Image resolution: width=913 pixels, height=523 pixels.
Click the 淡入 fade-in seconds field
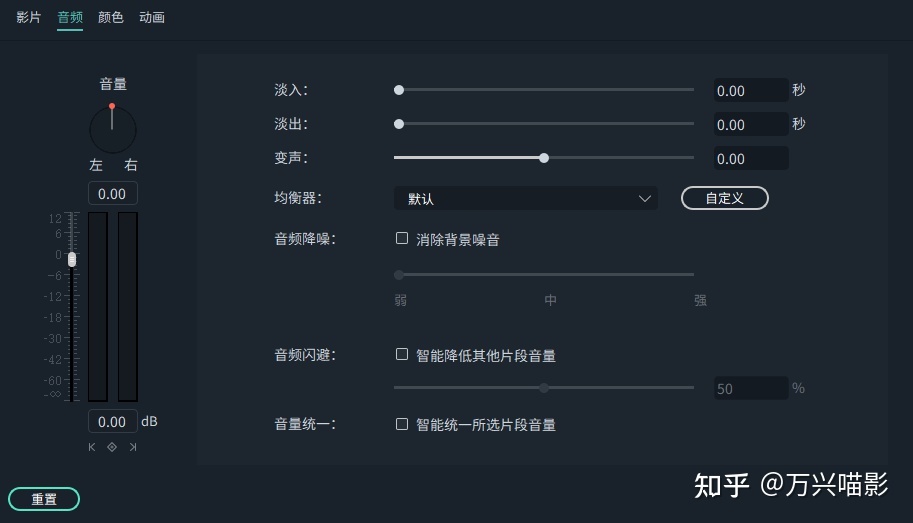coord(751,90)
